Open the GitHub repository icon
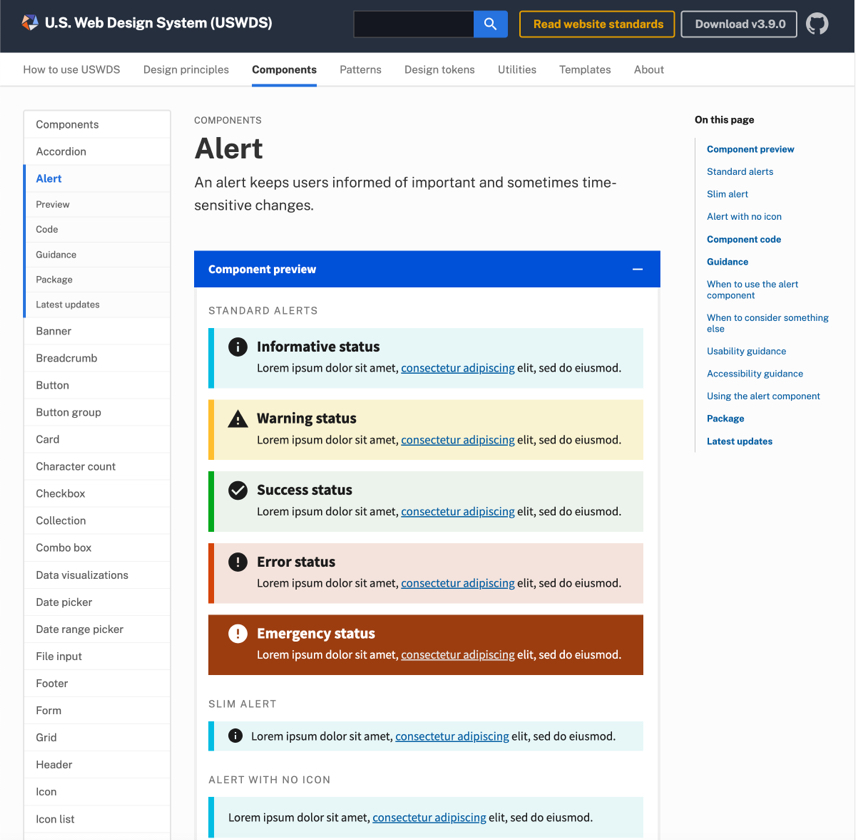The height and width of the screenshot is (840, 856). (x=817, y=24)
